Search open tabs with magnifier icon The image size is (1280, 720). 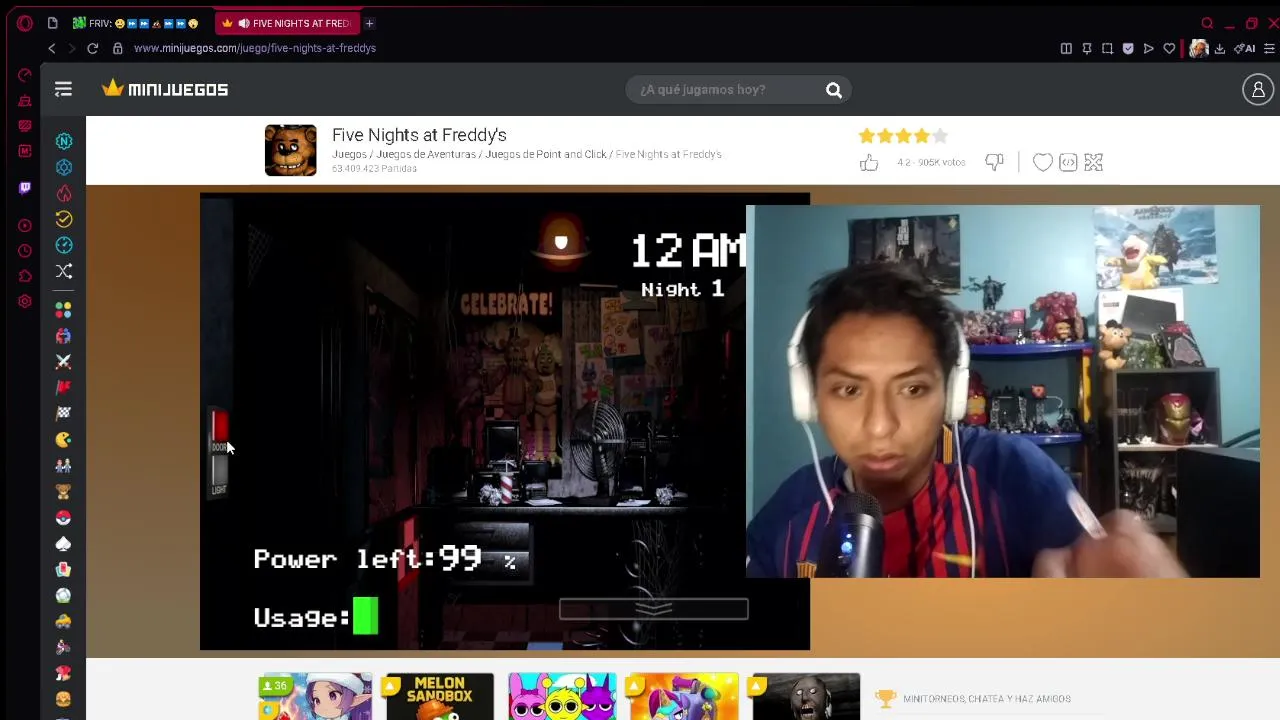[1207, 23]
